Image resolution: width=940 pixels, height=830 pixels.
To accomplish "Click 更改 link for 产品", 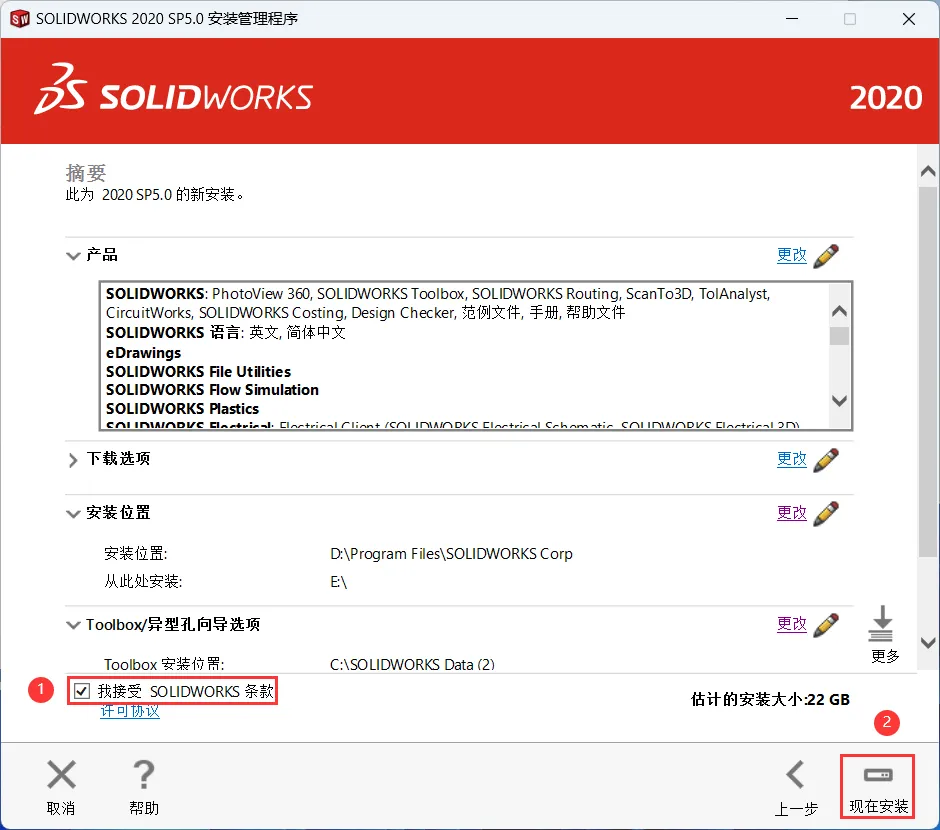I will tap(792, 255).
